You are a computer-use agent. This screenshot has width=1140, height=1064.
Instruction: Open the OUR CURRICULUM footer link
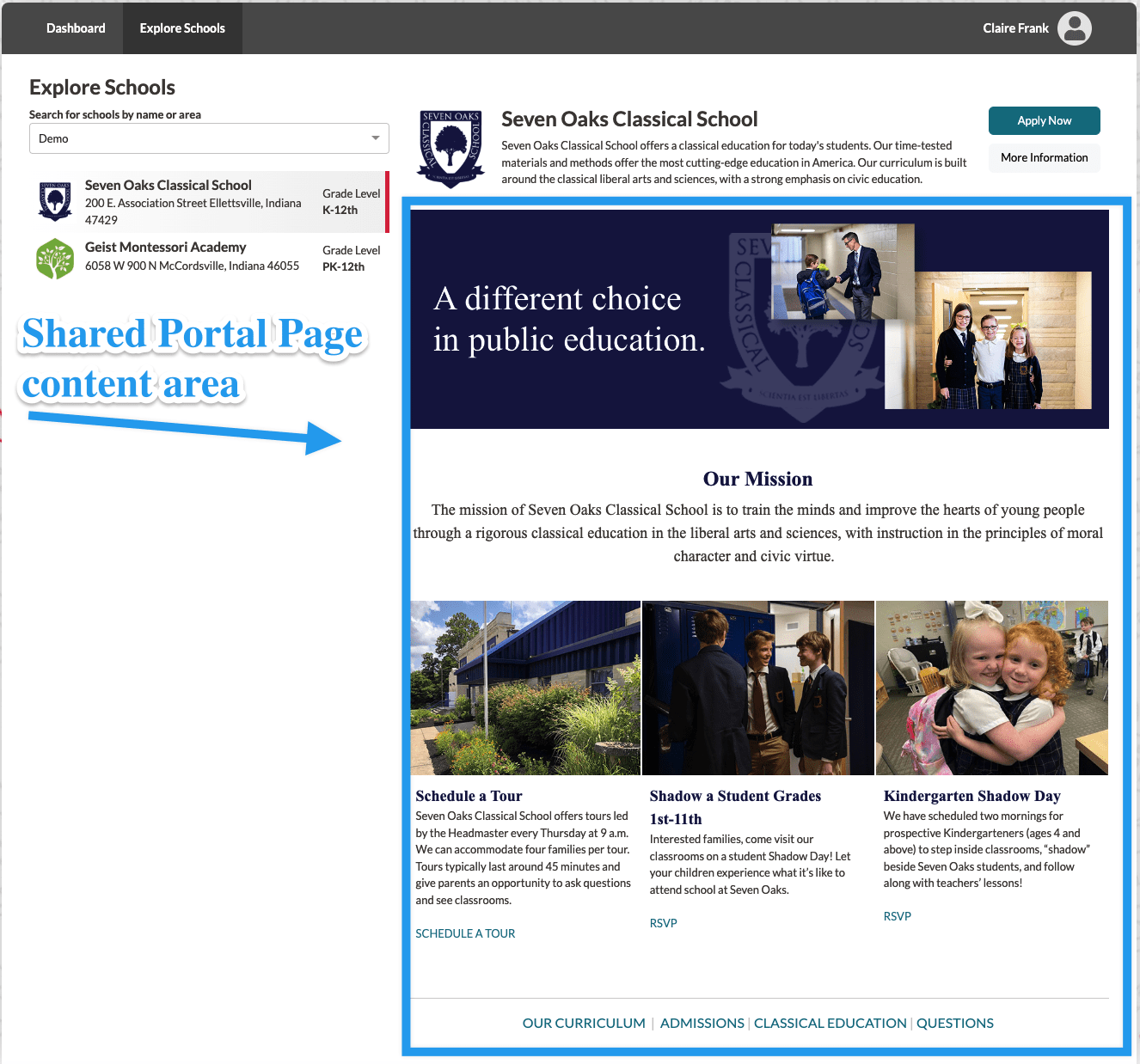[x=584, y=1023]
